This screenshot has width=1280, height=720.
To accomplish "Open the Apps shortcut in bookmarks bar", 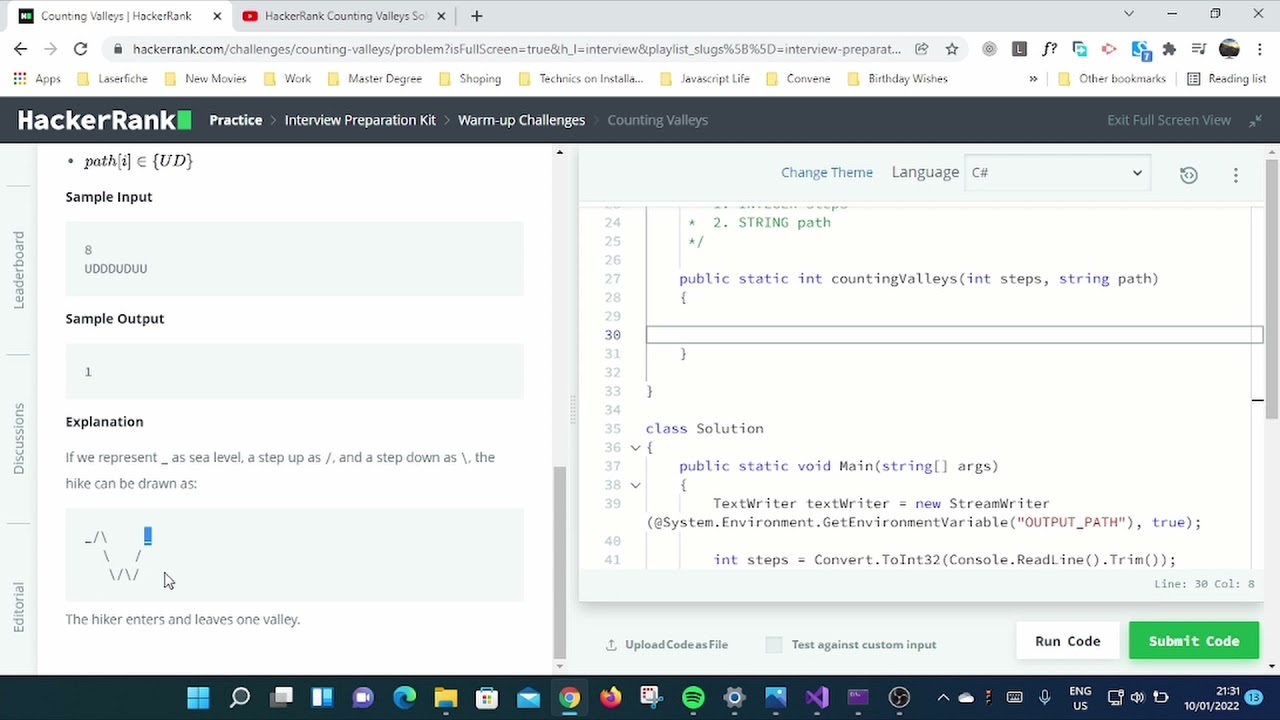I will tap(36, 78).
